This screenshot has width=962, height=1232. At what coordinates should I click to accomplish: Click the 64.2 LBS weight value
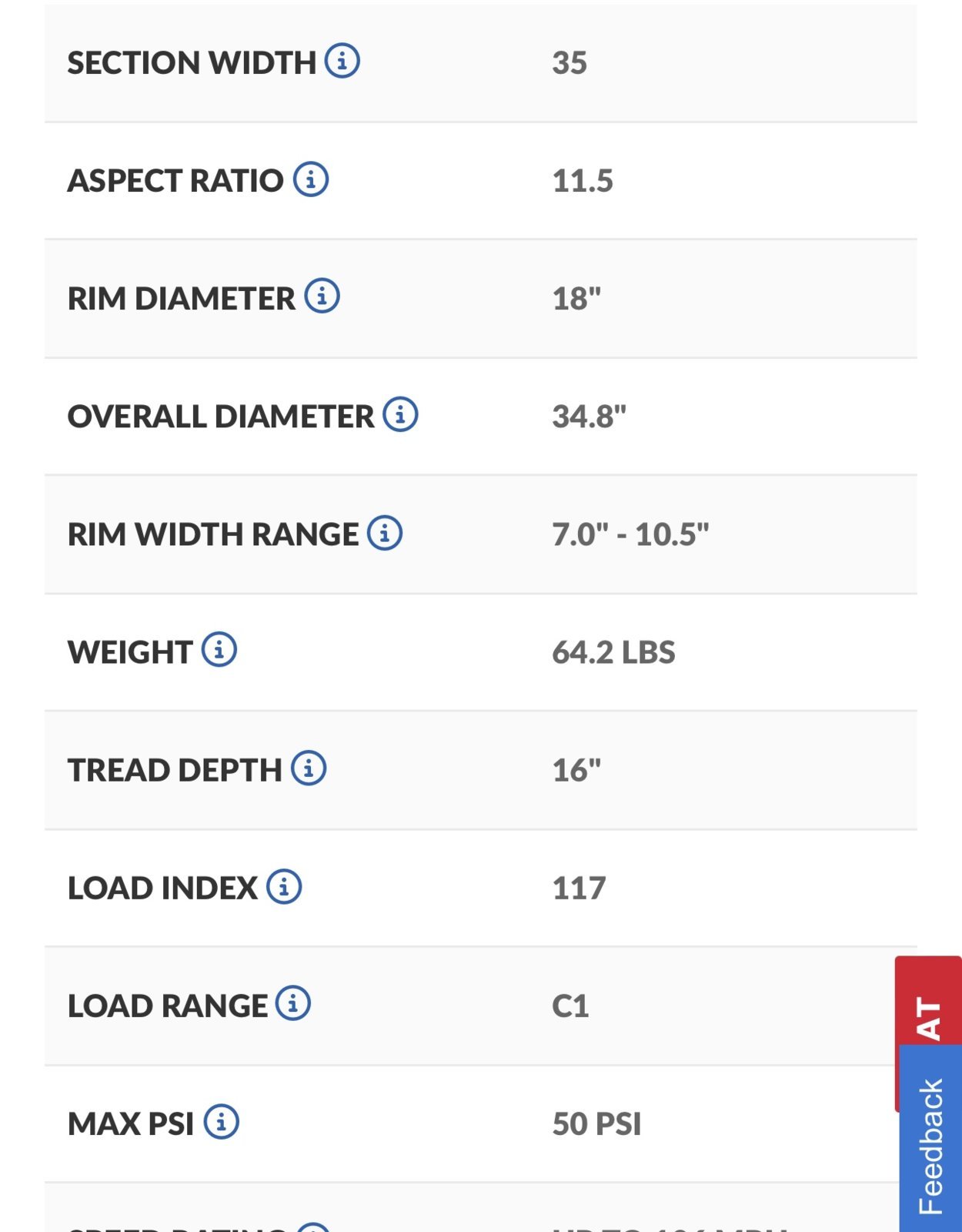click(x=613, y=652)
